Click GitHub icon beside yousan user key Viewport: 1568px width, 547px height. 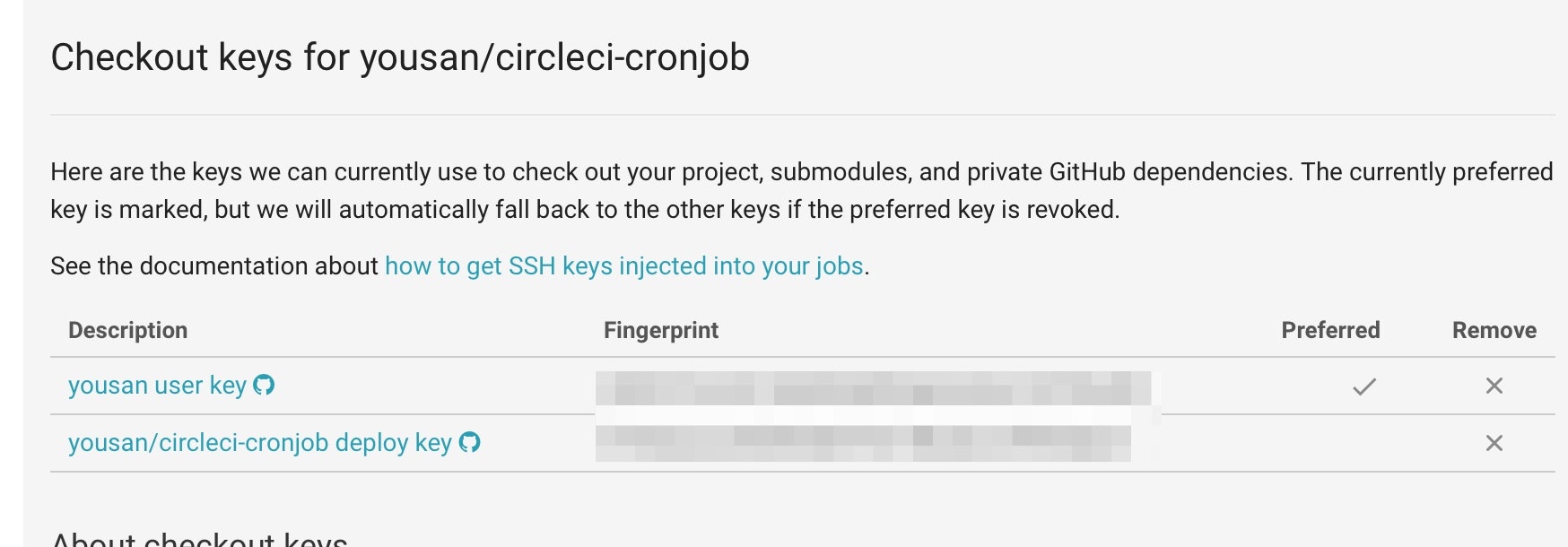[264, 385]
